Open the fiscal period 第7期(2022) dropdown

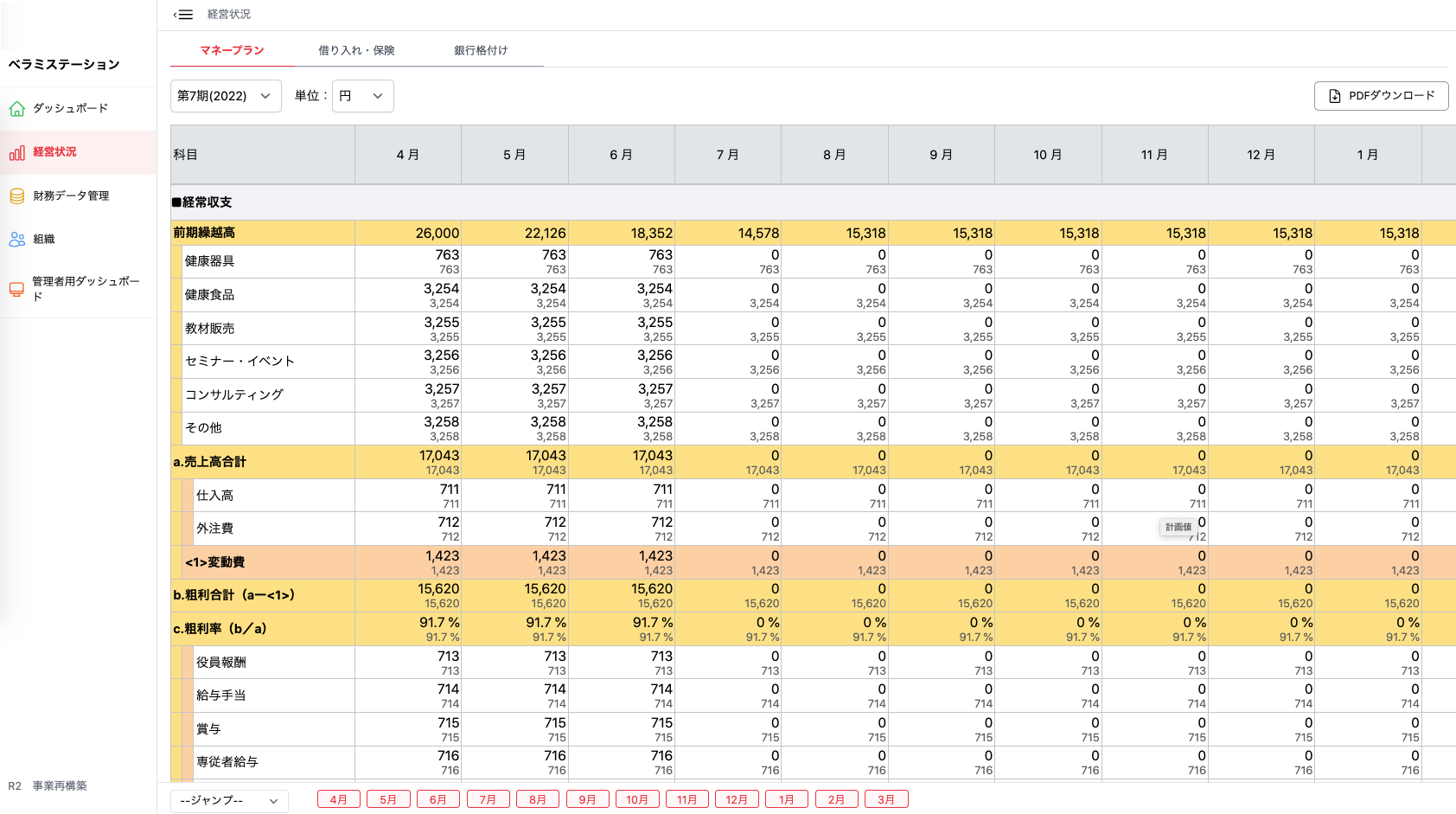[225, 96]
